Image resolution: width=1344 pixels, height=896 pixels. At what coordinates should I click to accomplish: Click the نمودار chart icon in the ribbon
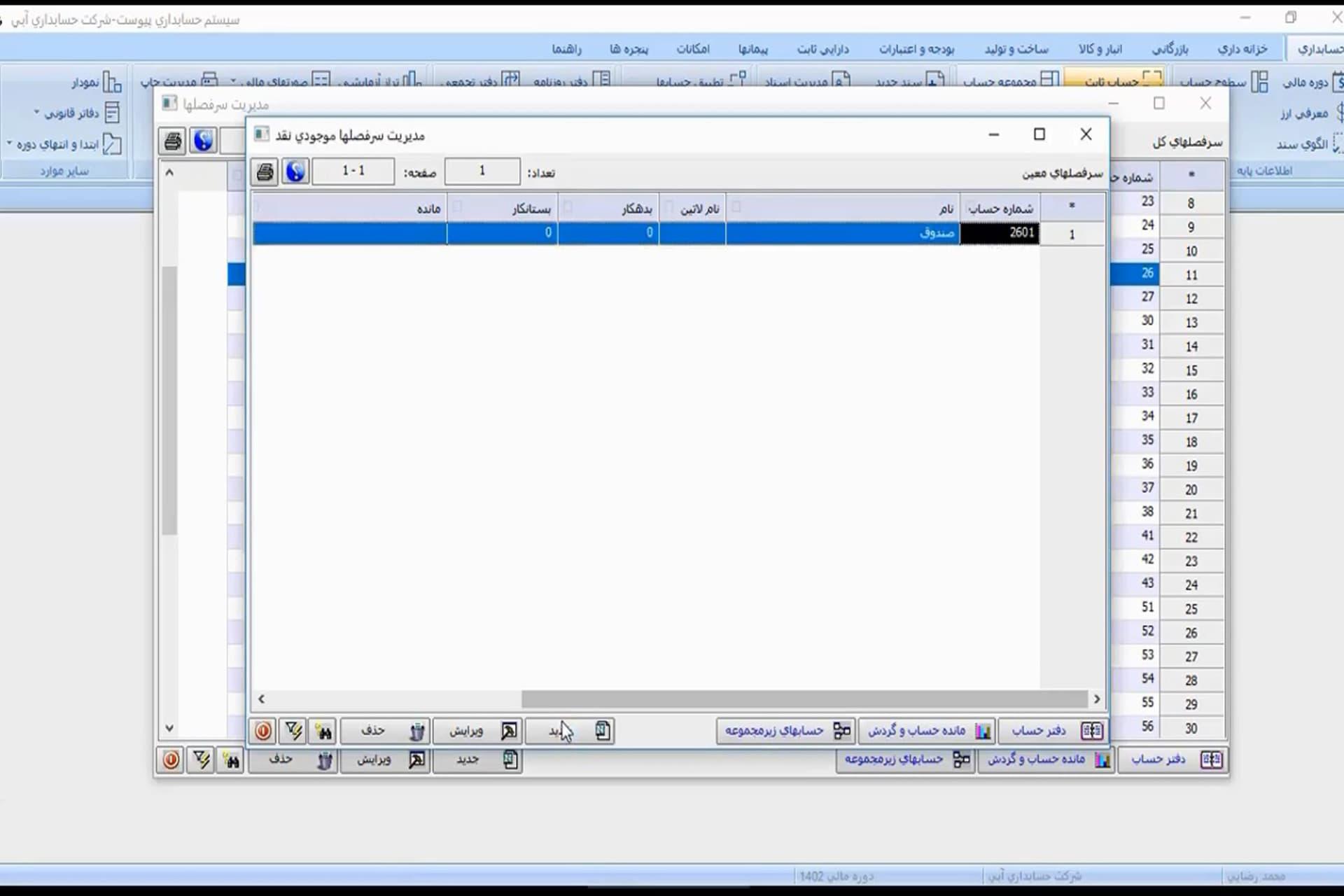pos(112,83)
